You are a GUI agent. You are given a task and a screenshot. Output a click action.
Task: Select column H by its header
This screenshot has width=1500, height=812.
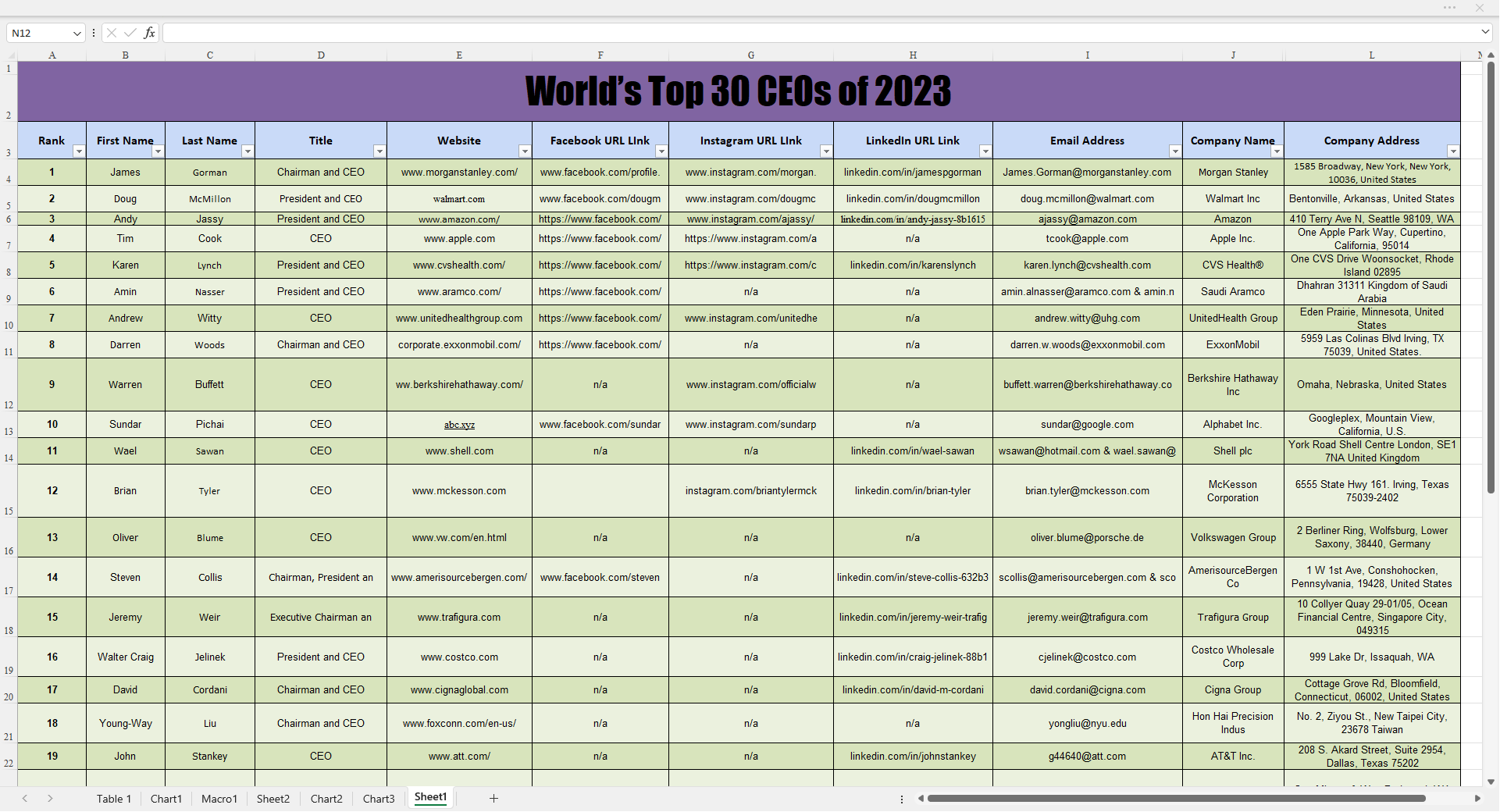913,55
